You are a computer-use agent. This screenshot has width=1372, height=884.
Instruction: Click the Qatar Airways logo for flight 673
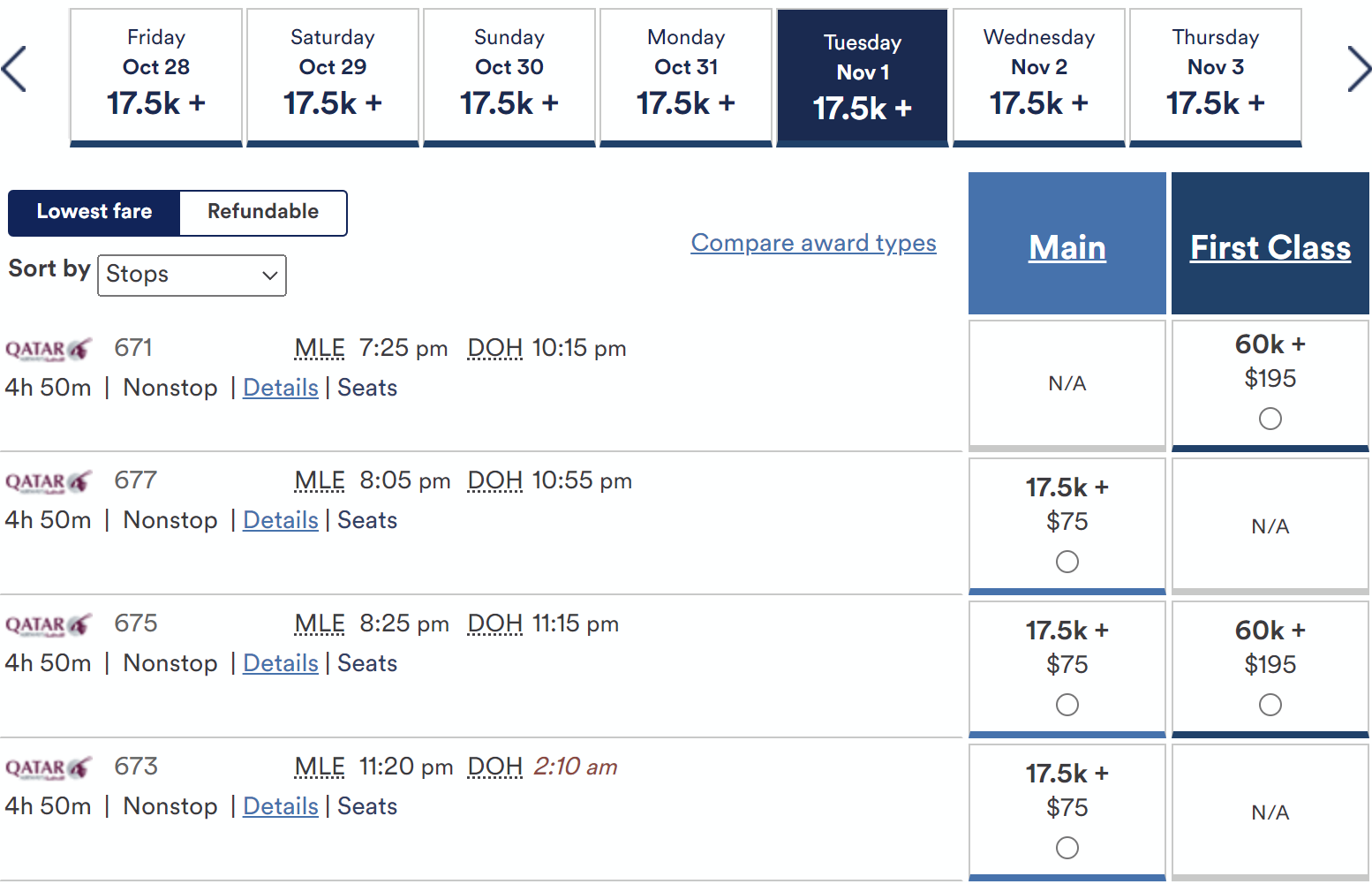pos(49,767)
